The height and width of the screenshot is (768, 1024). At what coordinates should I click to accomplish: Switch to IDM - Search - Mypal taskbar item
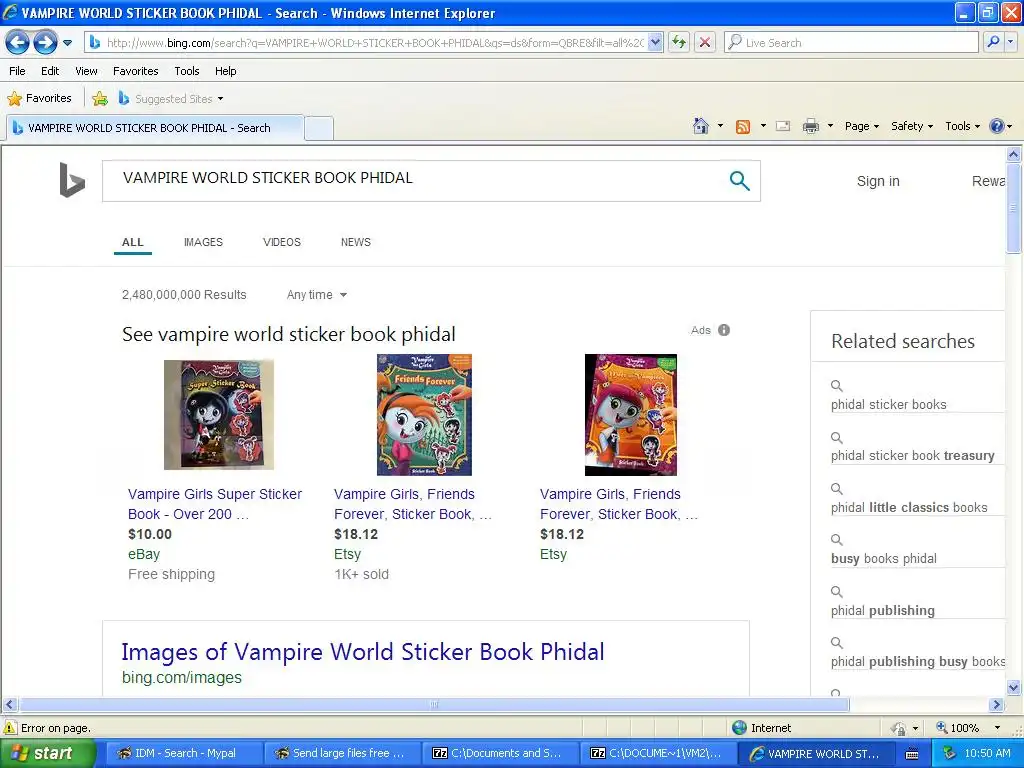click(x=185, y=753)
